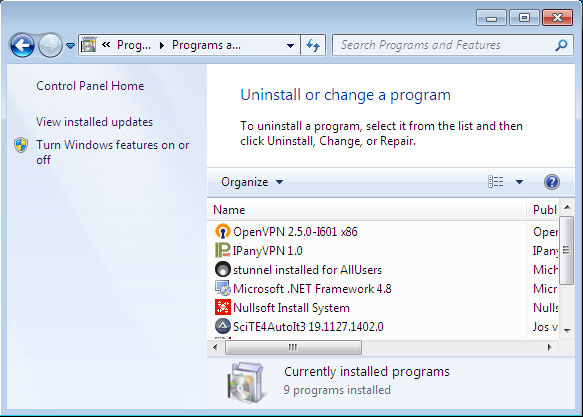Click the horizontal scrollbar left arrow
The height and width of the screenshot is (417, 583).
[x=215, y=348]
